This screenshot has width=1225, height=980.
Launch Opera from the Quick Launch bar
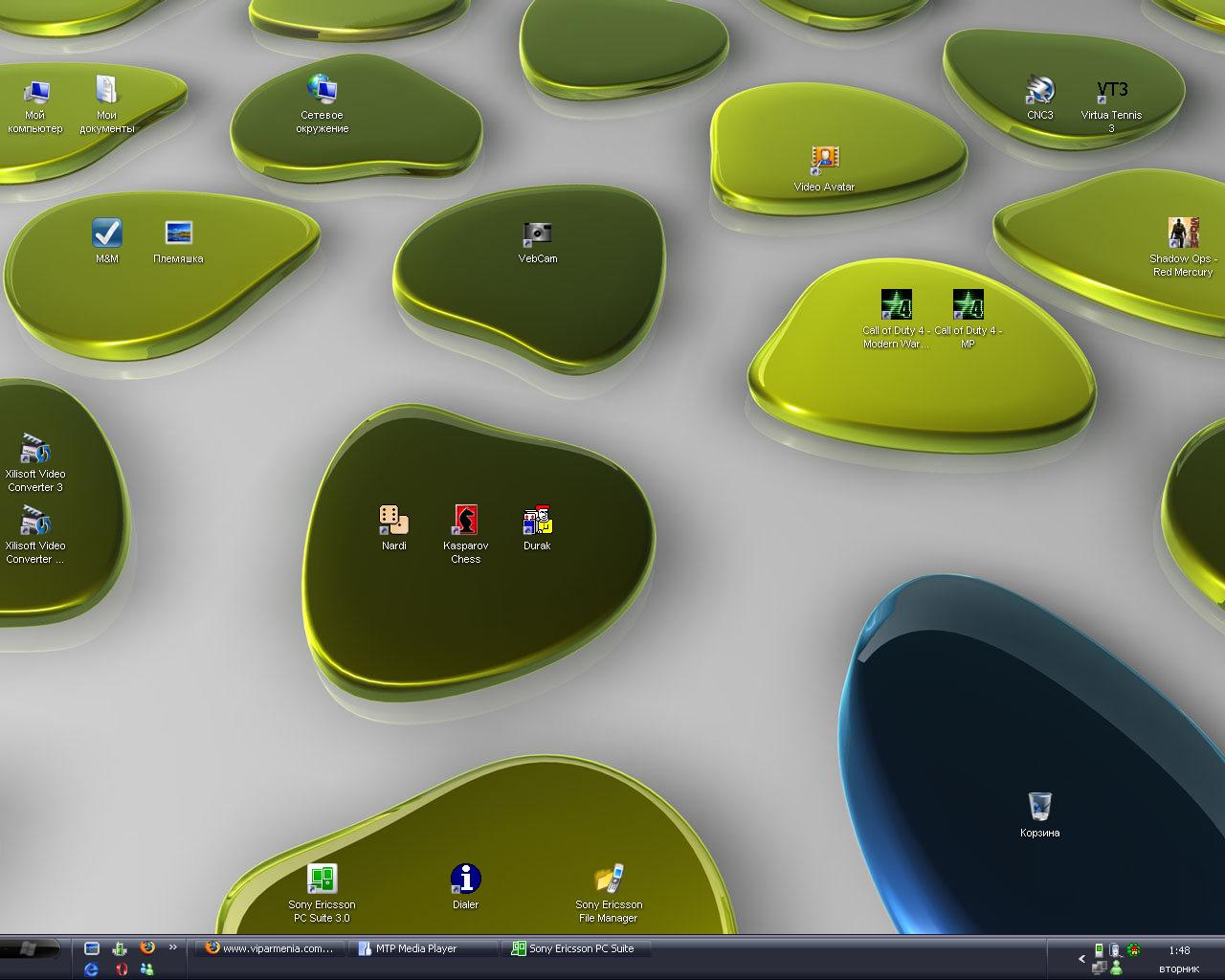click(x=121, y=969)
